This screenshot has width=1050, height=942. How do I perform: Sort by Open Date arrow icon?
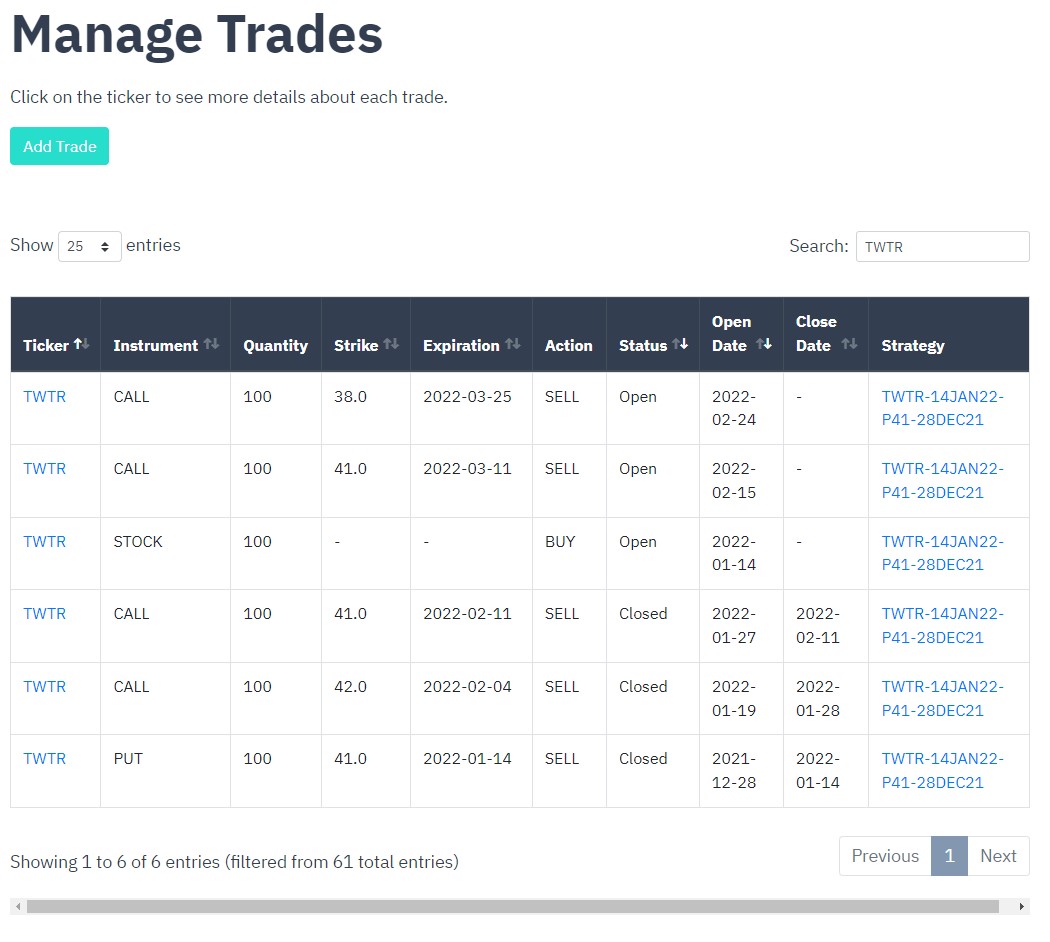point(764,345)
